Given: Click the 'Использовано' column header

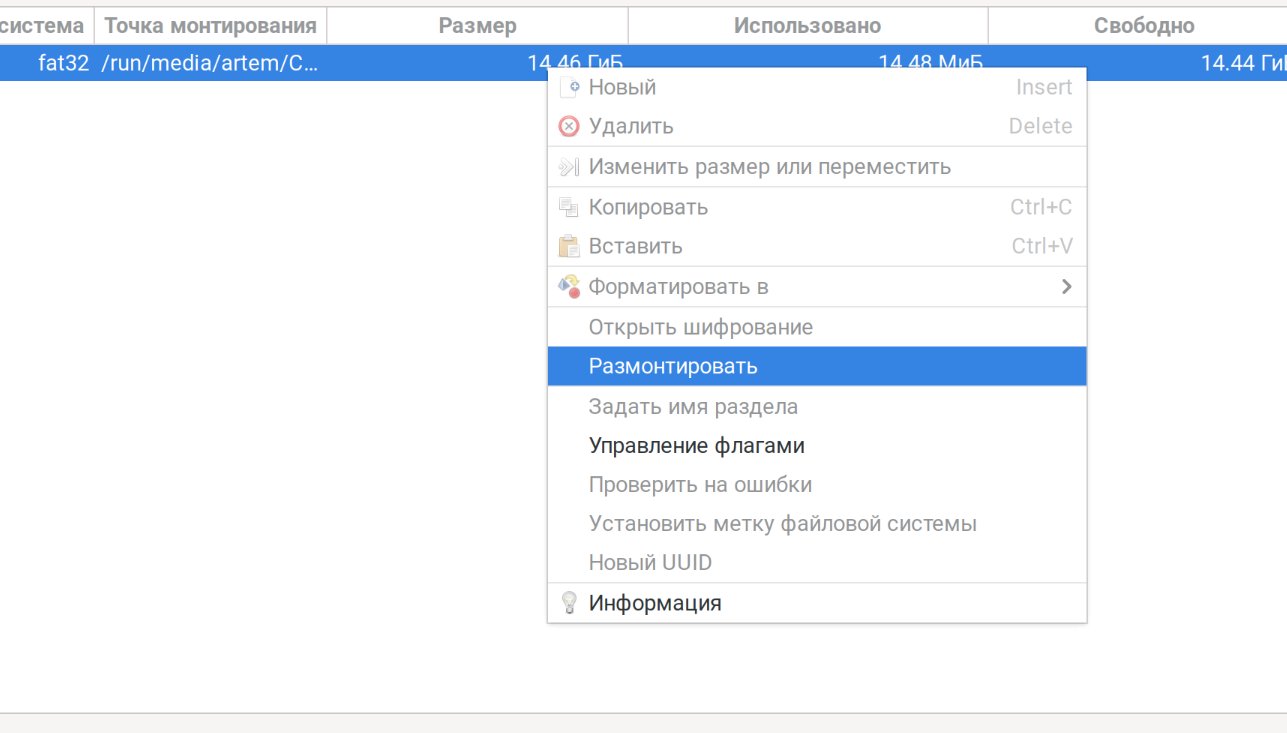Looking at the screenshot, I should coord(807,26).
